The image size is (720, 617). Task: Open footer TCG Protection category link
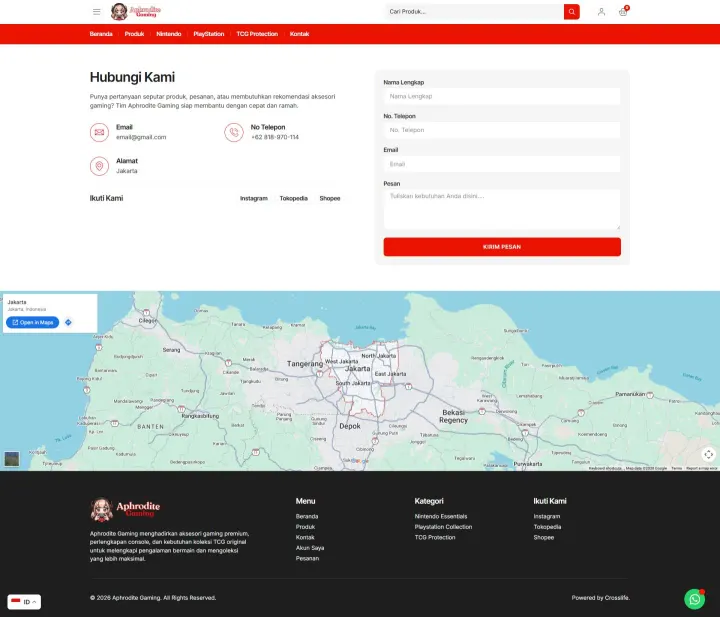[x=435, y=538]
